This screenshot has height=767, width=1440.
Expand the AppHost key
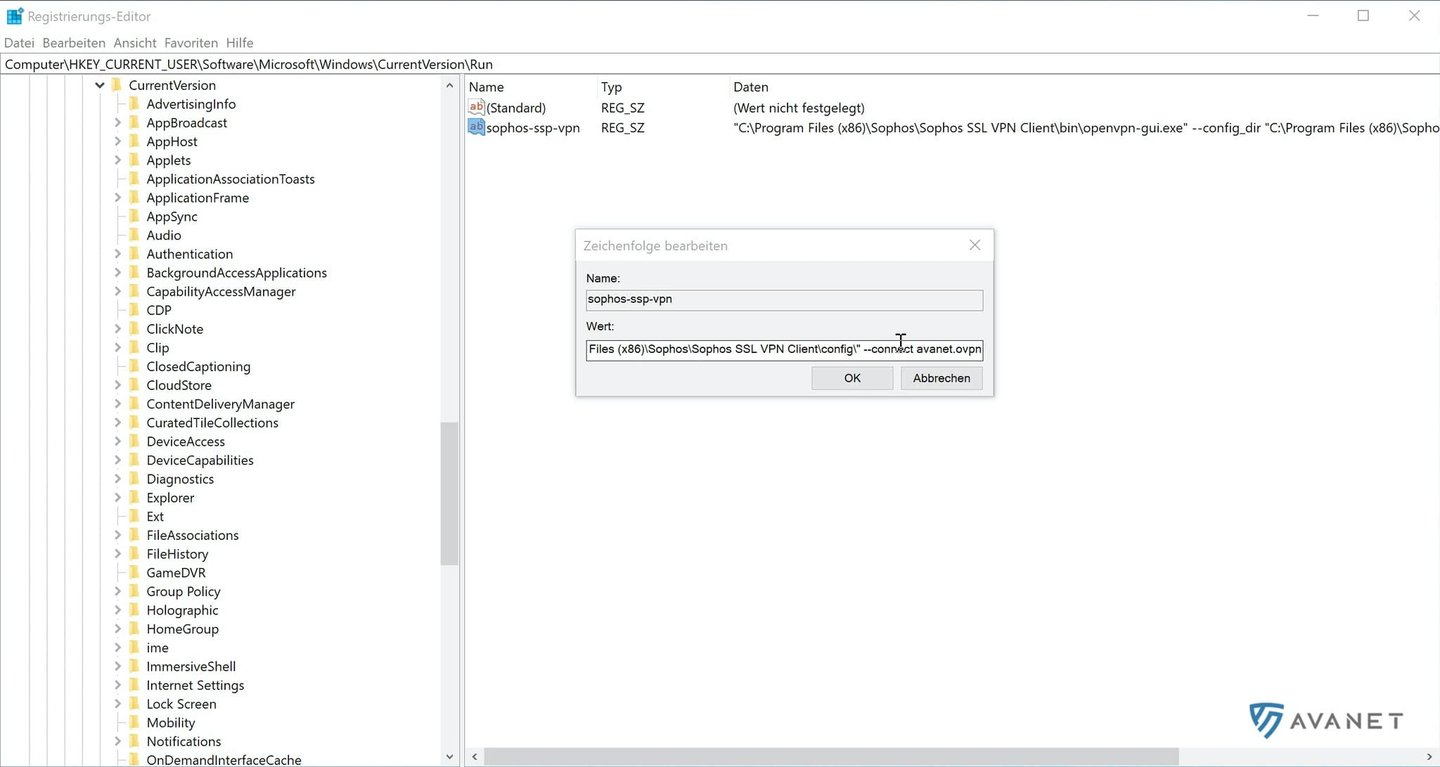pyautogui.click(x=118, y=141)
